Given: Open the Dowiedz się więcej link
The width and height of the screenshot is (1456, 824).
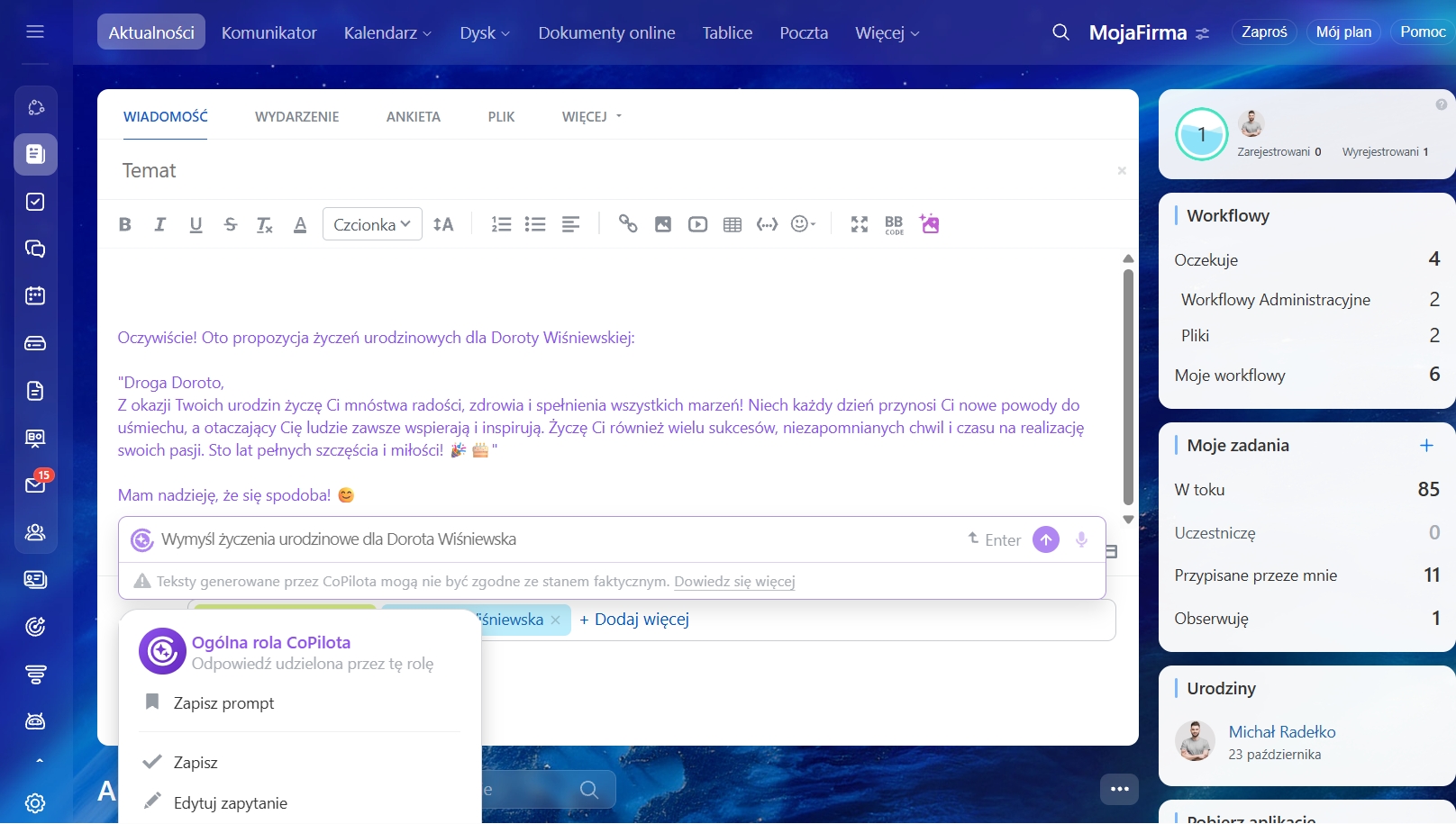Looking at the screenshot, I should tap(734, 582).
